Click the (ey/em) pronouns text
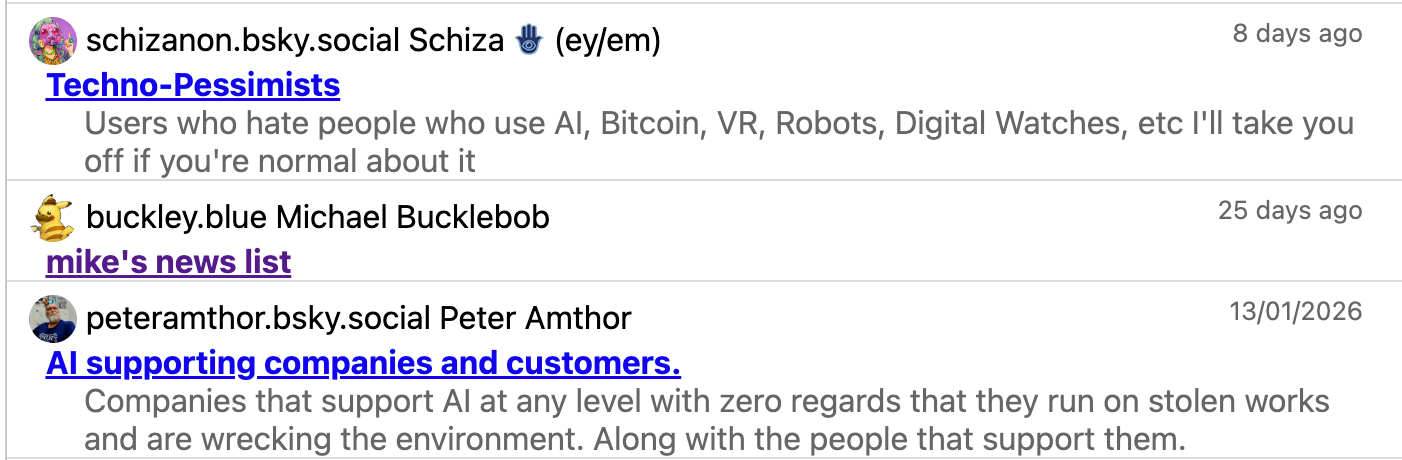The image size is (1402, 460). (608, 41)
